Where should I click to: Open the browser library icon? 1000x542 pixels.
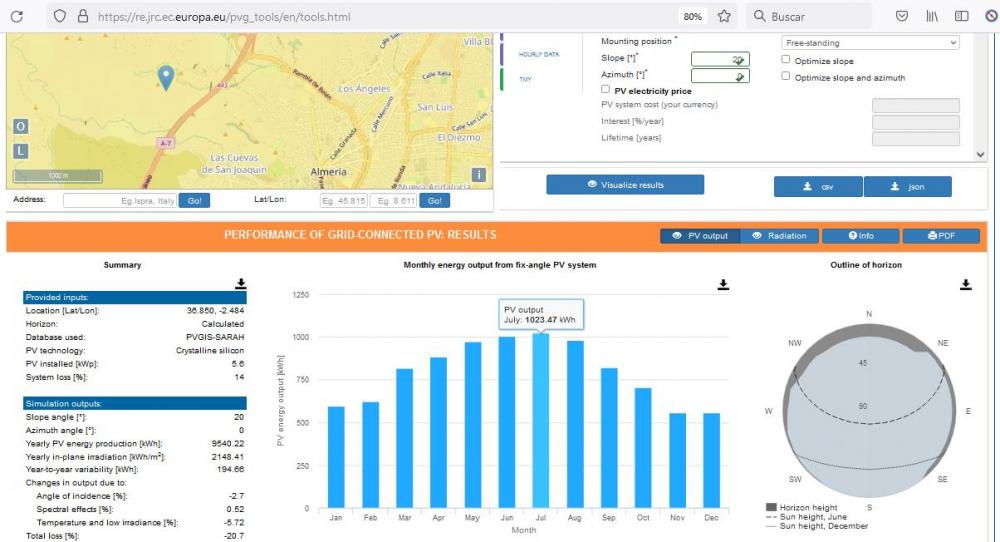tap(932, 16)
